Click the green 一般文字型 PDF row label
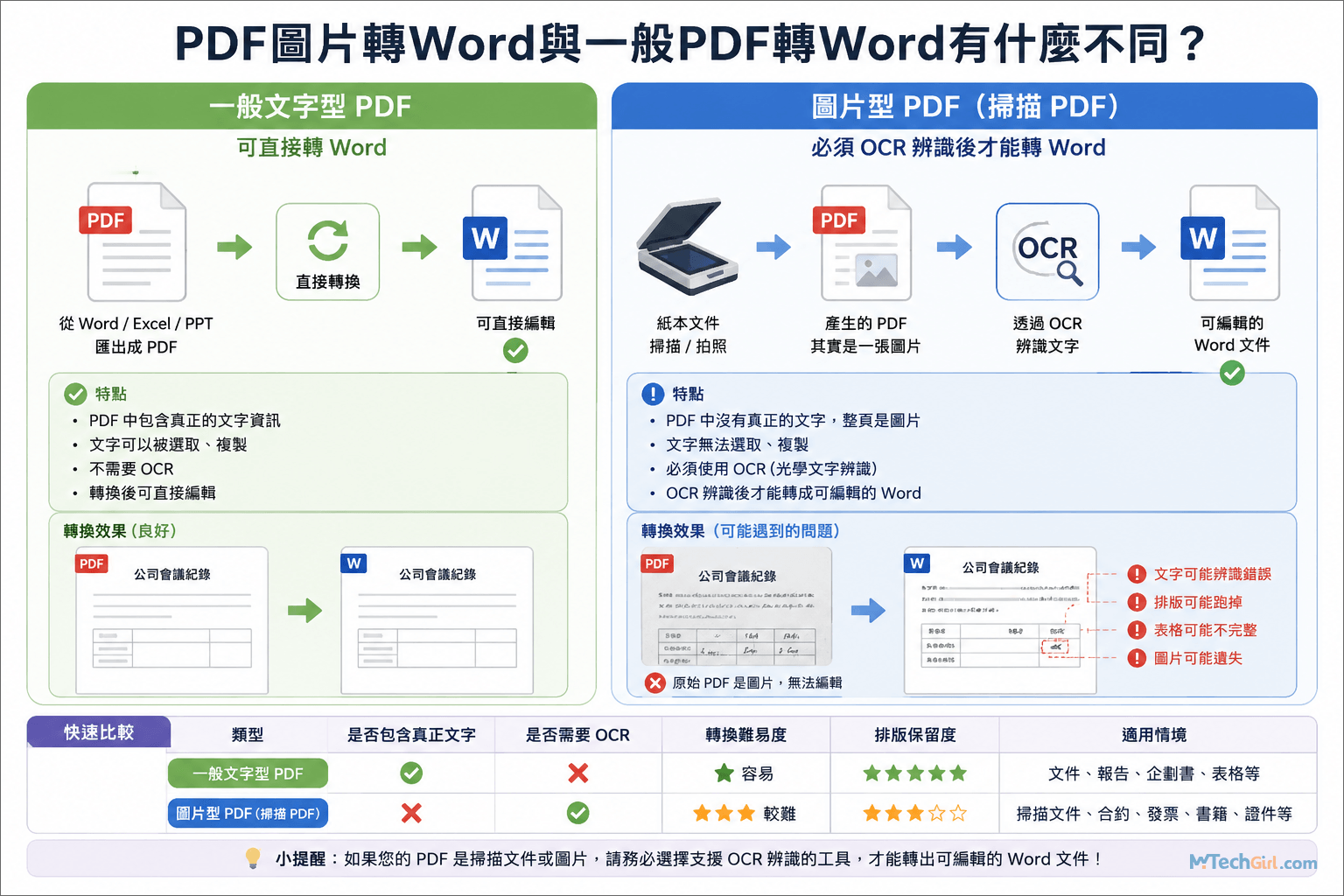This screenshot has height=896, width=1344. click(x=248, y=773)
